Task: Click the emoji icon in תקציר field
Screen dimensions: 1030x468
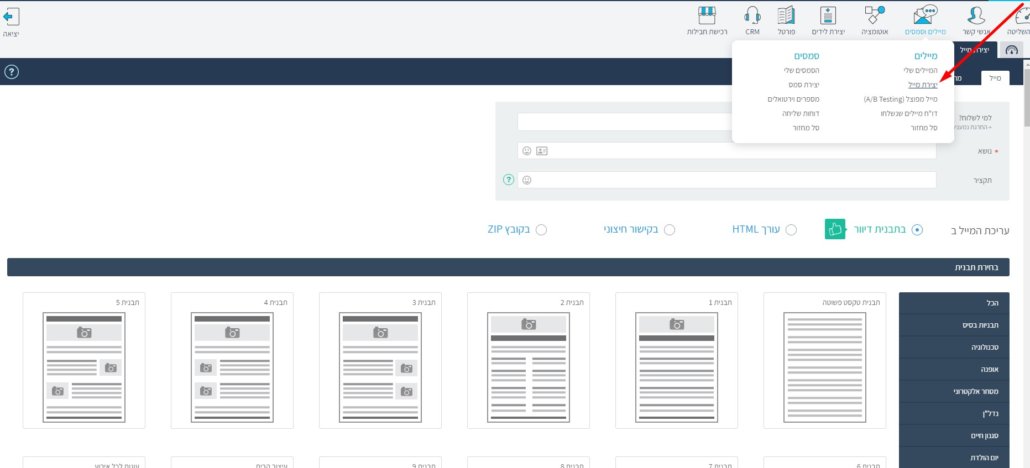Action: 527,180
